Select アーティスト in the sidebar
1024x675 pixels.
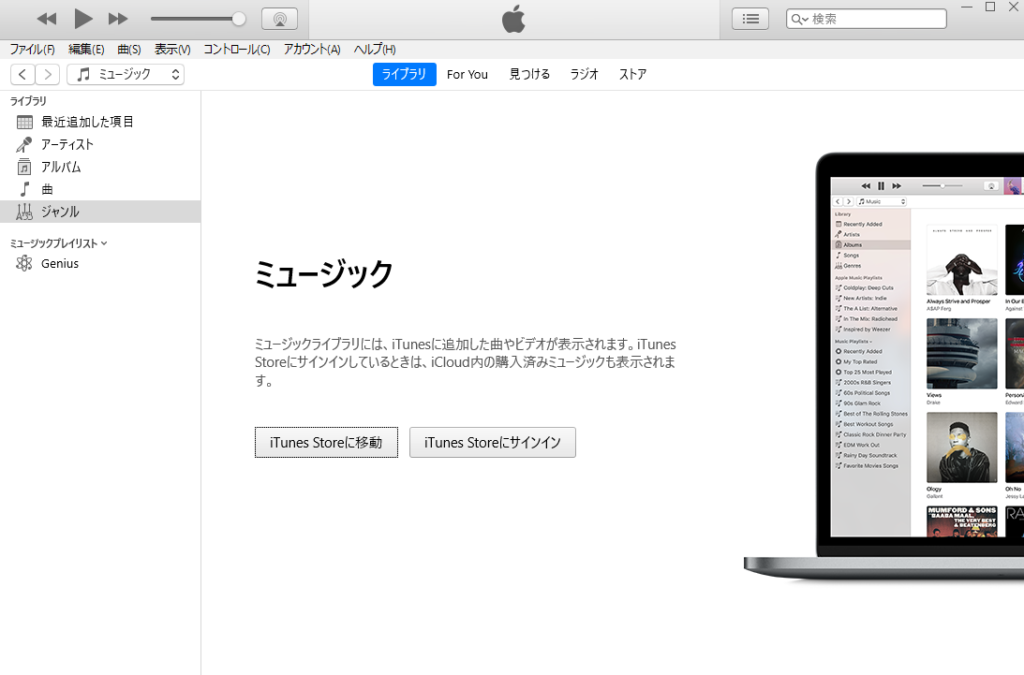click(101, 144)
